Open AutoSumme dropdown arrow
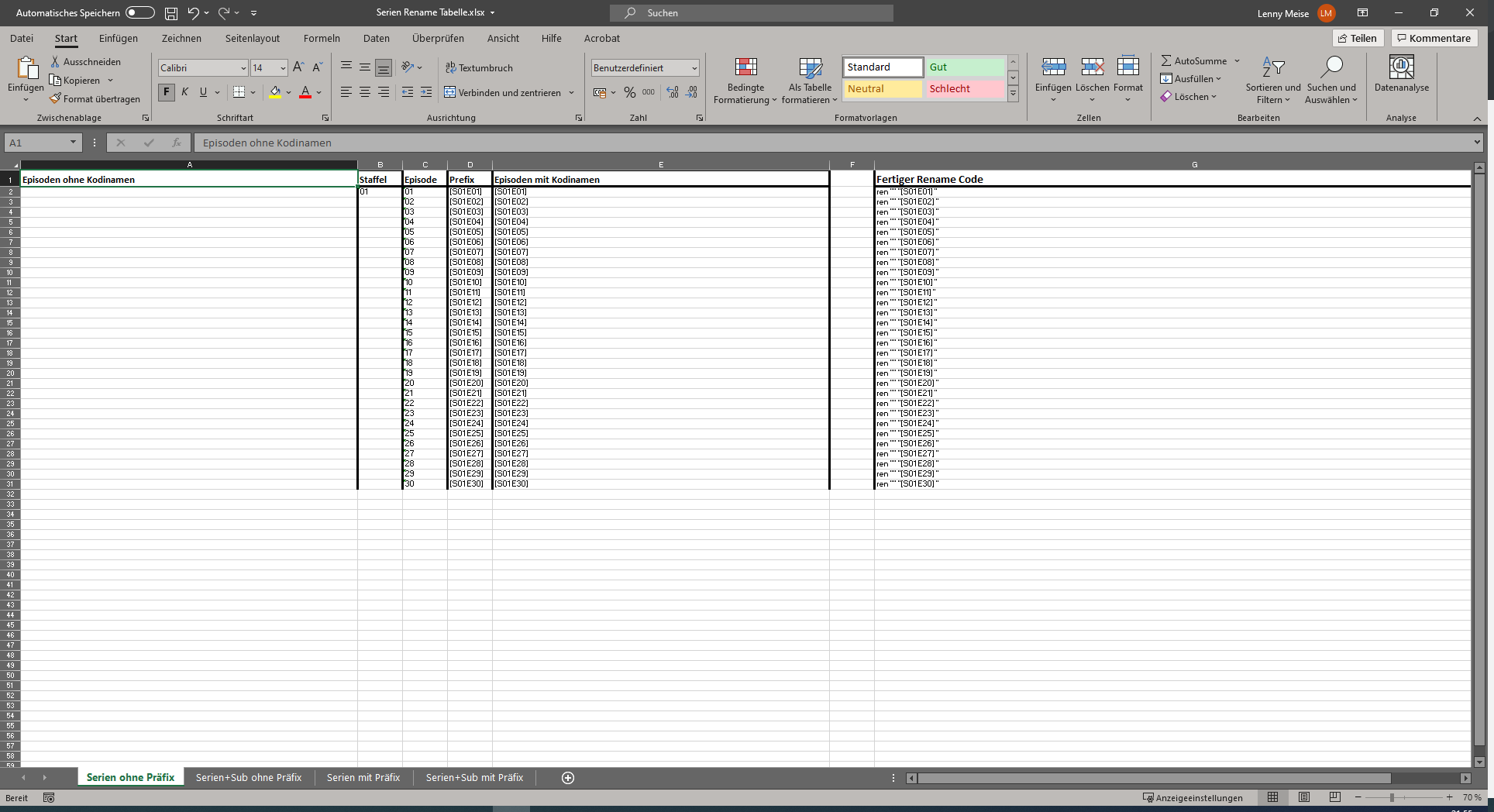 click(1237, 60)
